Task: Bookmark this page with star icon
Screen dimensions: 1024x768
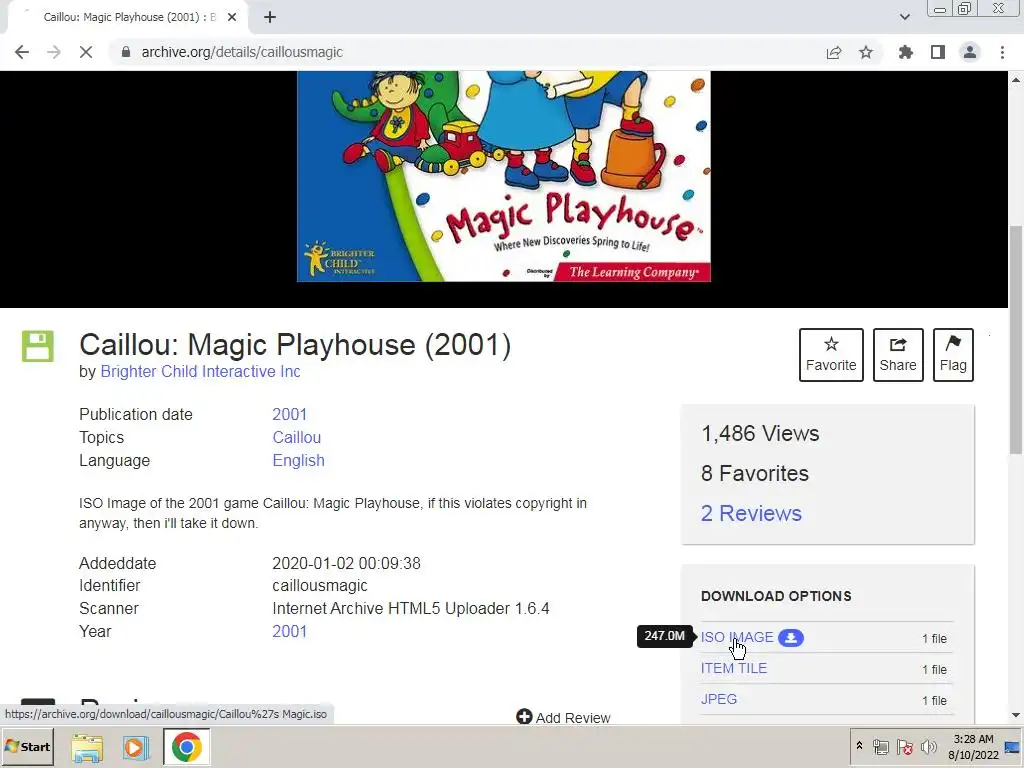Action: (866, 52)
